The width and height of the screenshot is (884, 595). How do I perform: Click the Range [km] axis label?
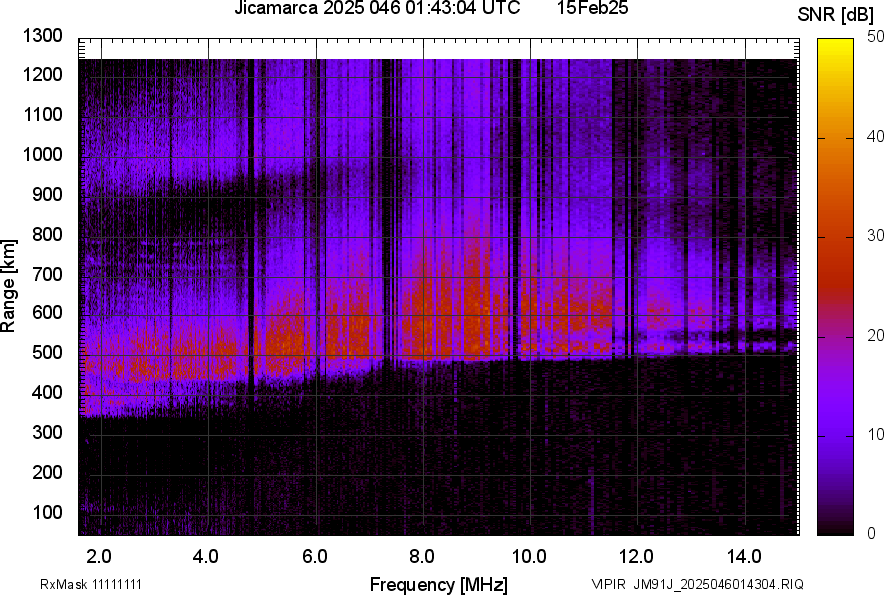[9, 286]
